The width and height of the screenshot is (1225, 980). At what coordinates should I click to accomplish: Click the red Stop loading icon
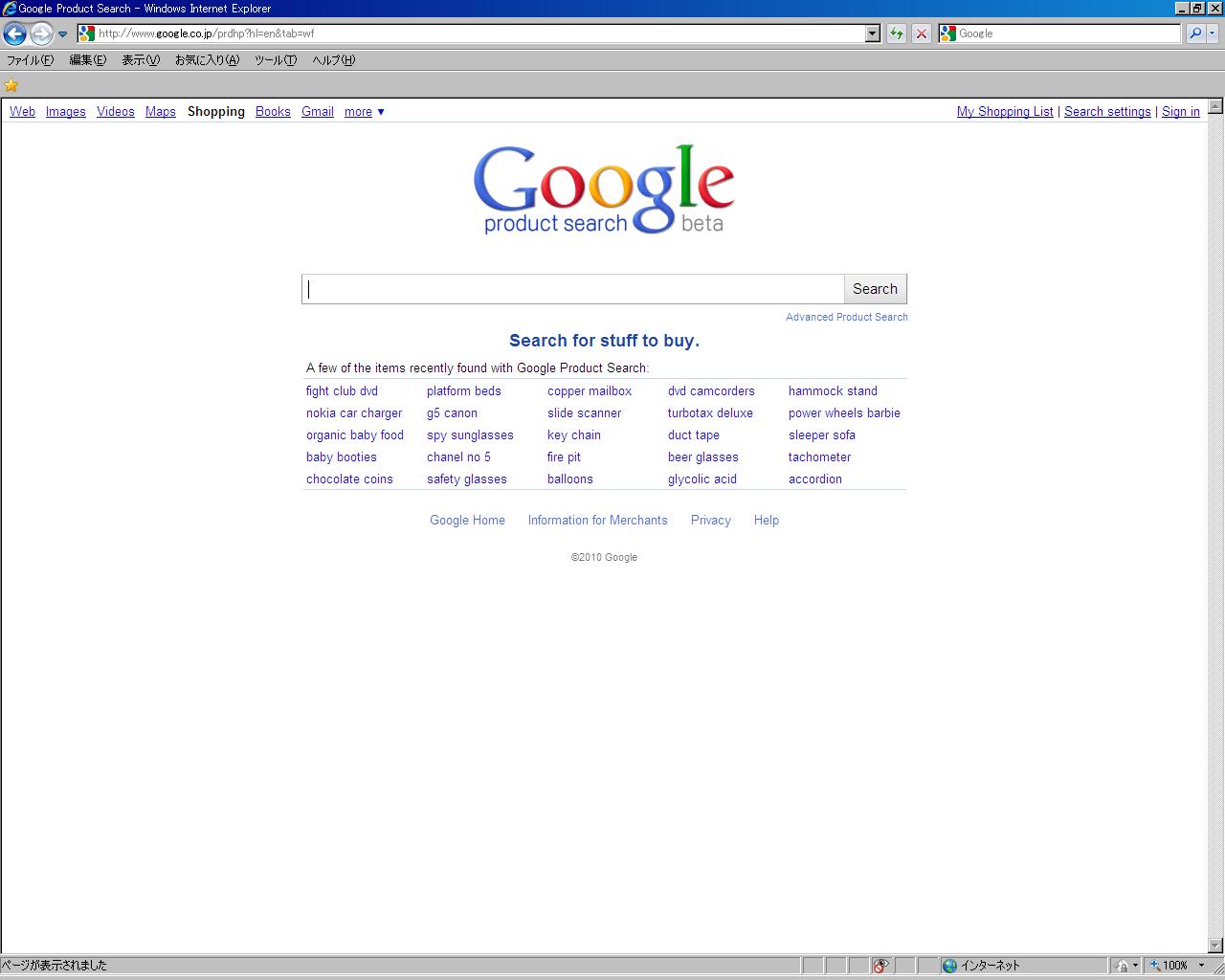tap(921, 33)
